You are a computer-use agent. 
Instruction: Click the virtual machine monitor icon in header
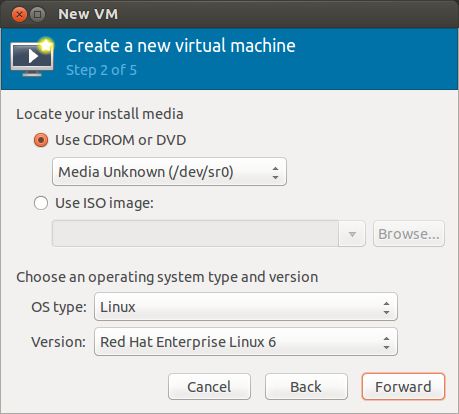(x=32, y=57)
